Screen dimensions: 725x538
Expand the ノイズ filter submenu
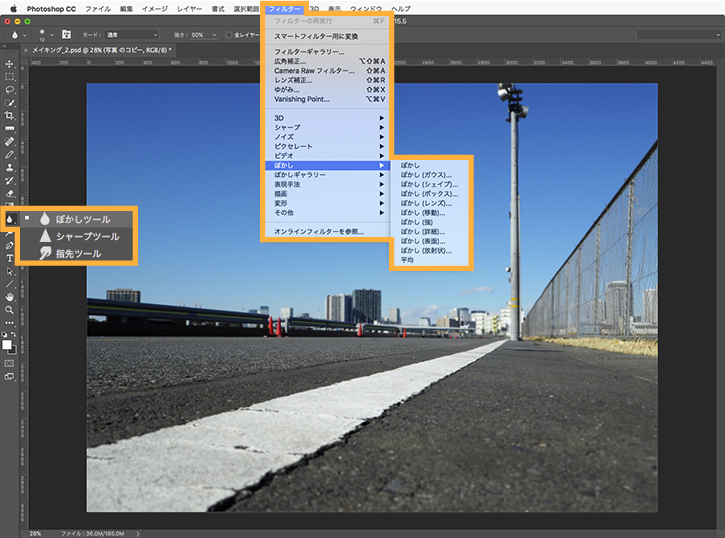coord(329,137)
